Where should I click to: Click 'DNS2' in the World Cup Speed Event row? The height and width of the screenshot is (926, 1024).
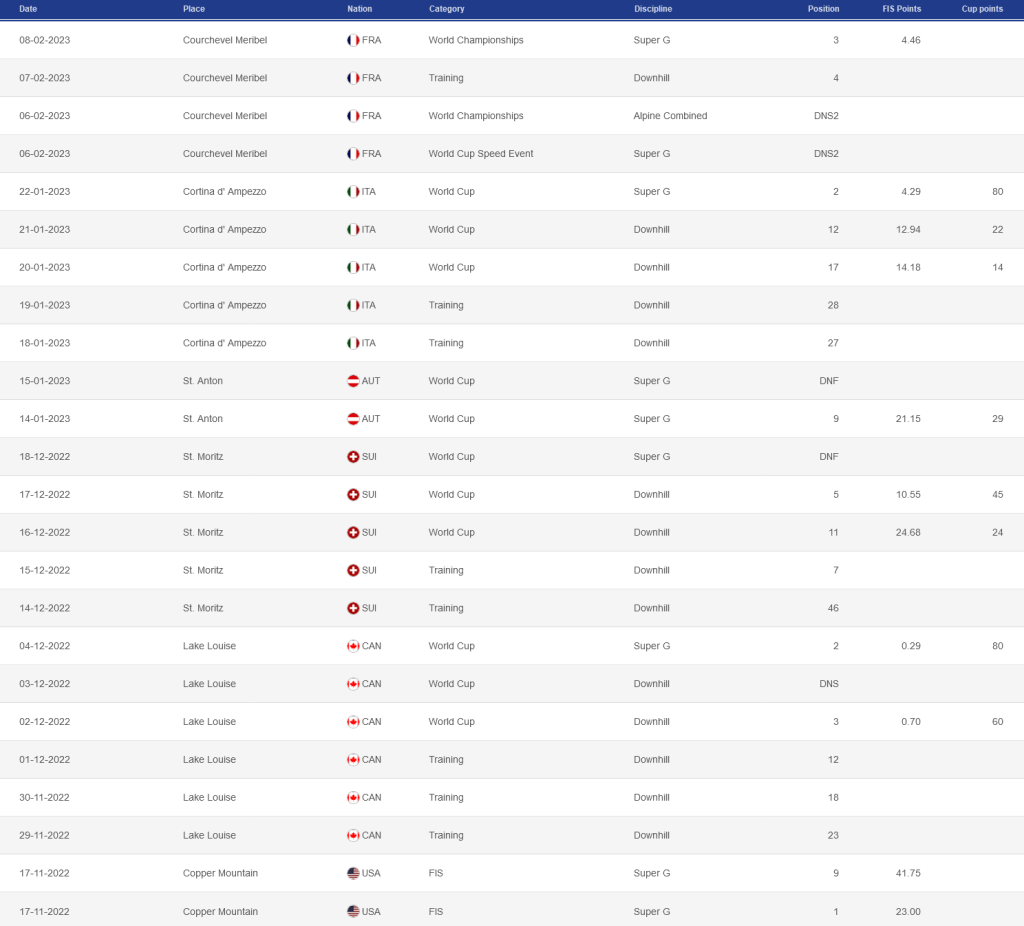point(826,153)
